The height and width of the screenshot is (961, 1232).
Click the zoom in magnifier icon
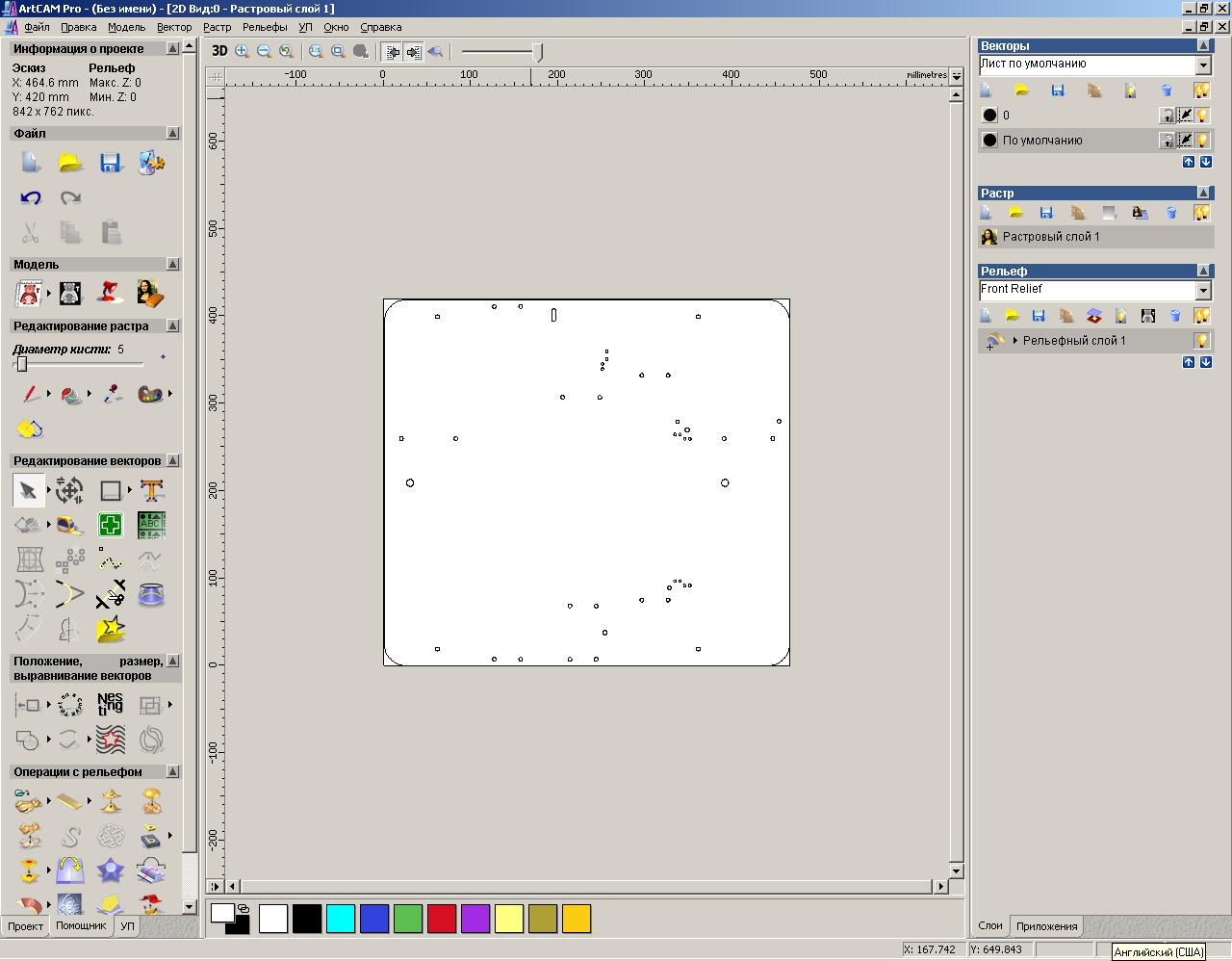coord(243,51)
